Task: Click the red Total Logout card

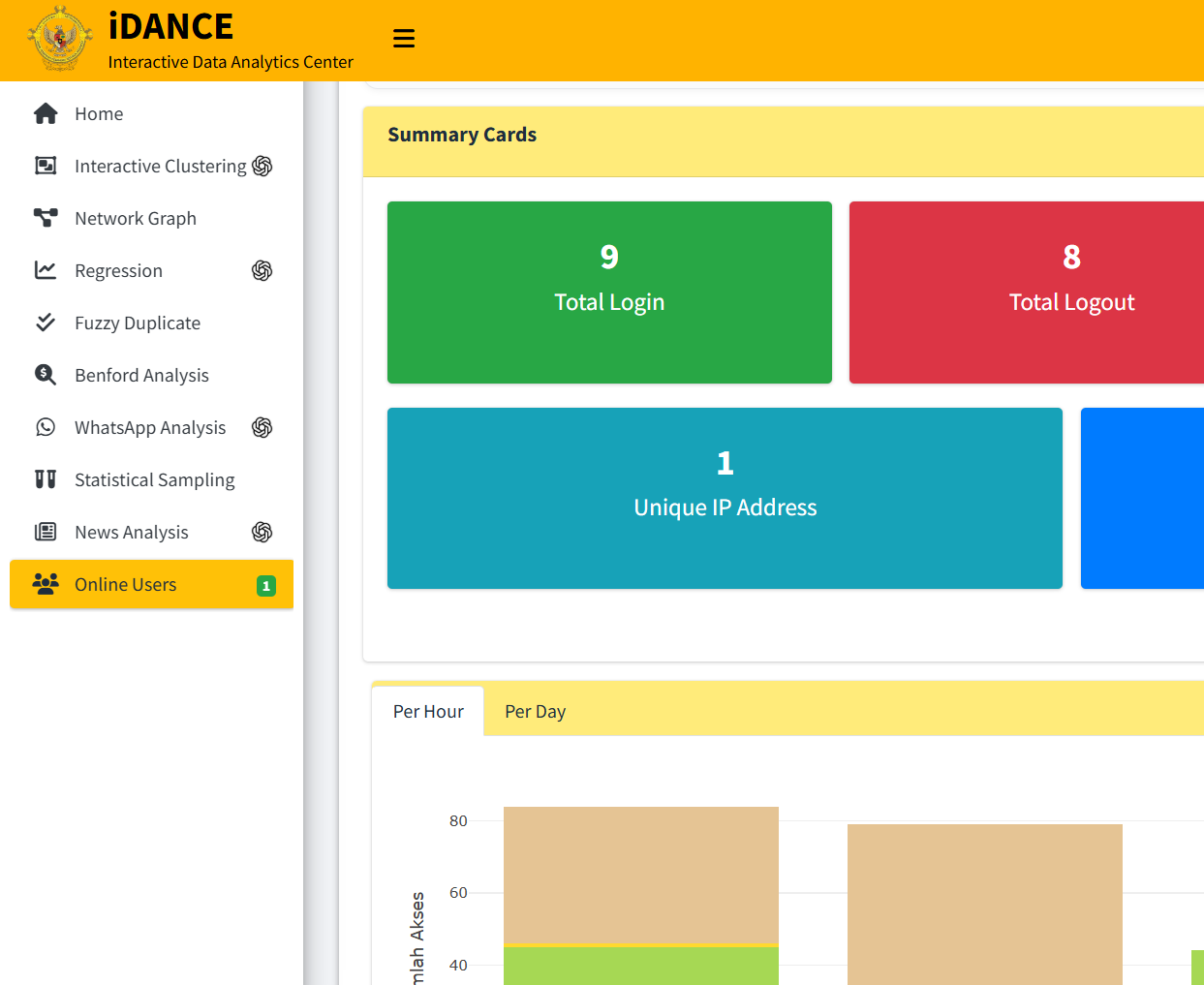Action: click(1027, 292)
